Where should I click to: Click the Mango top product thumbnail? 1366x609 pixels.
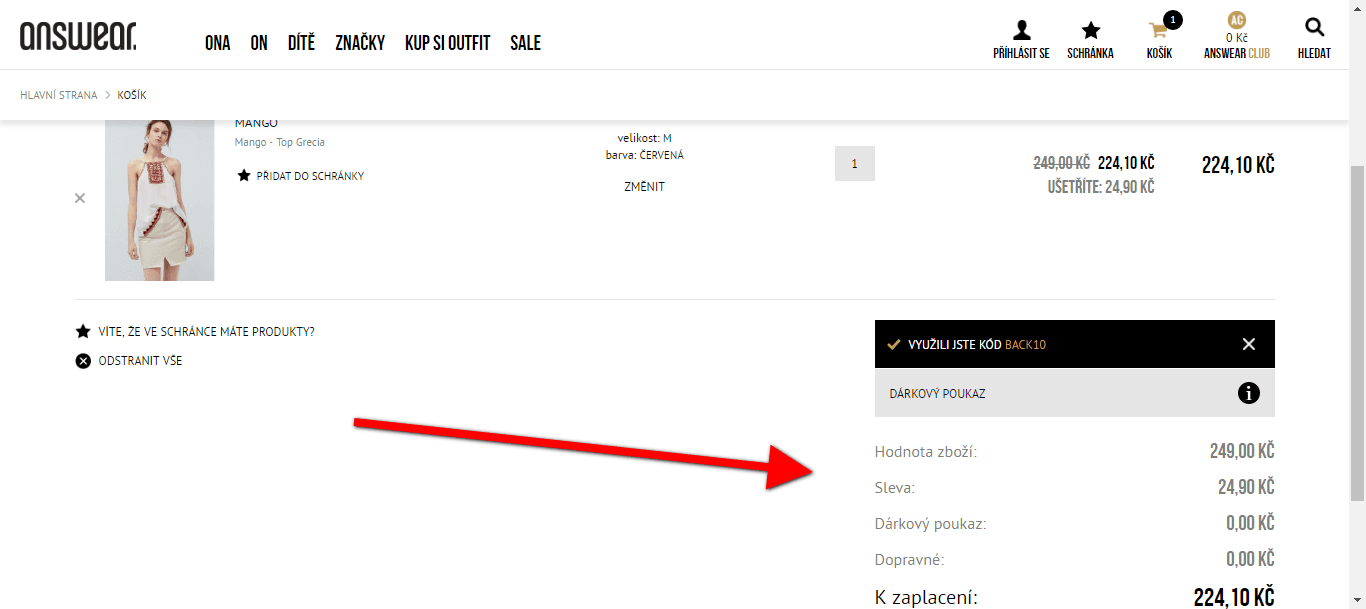159,199
